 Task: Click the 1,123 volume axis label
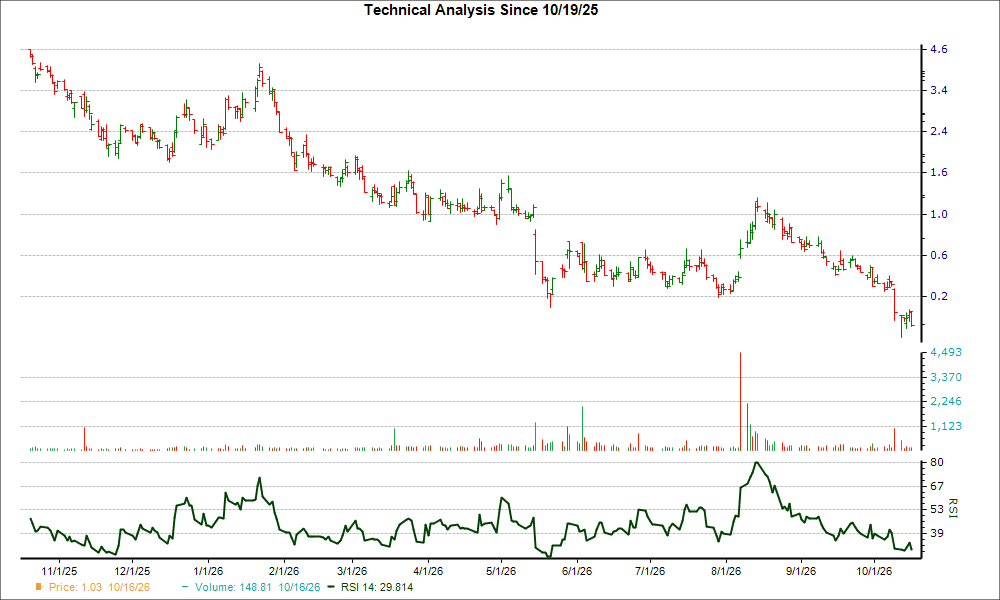946,427
